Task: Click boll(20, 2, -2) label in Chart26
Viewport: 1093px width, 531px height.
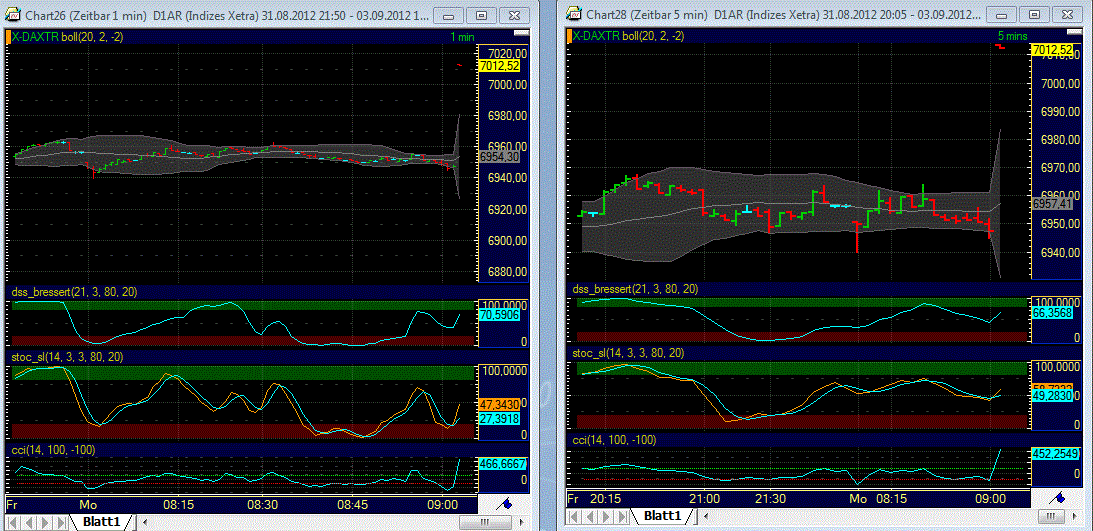Action: 92,37
